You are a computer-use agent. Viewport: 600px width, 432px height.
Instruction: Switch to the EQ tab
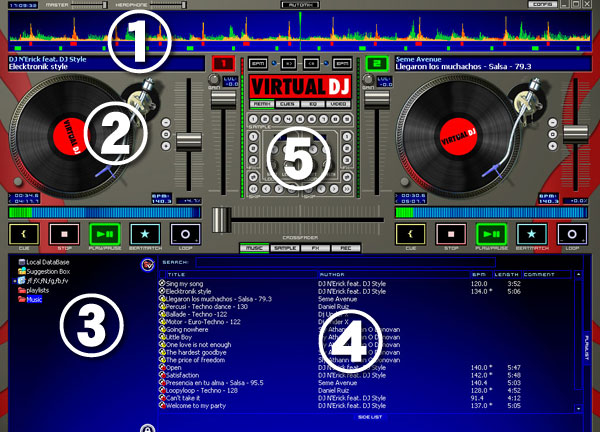(313, 104)
